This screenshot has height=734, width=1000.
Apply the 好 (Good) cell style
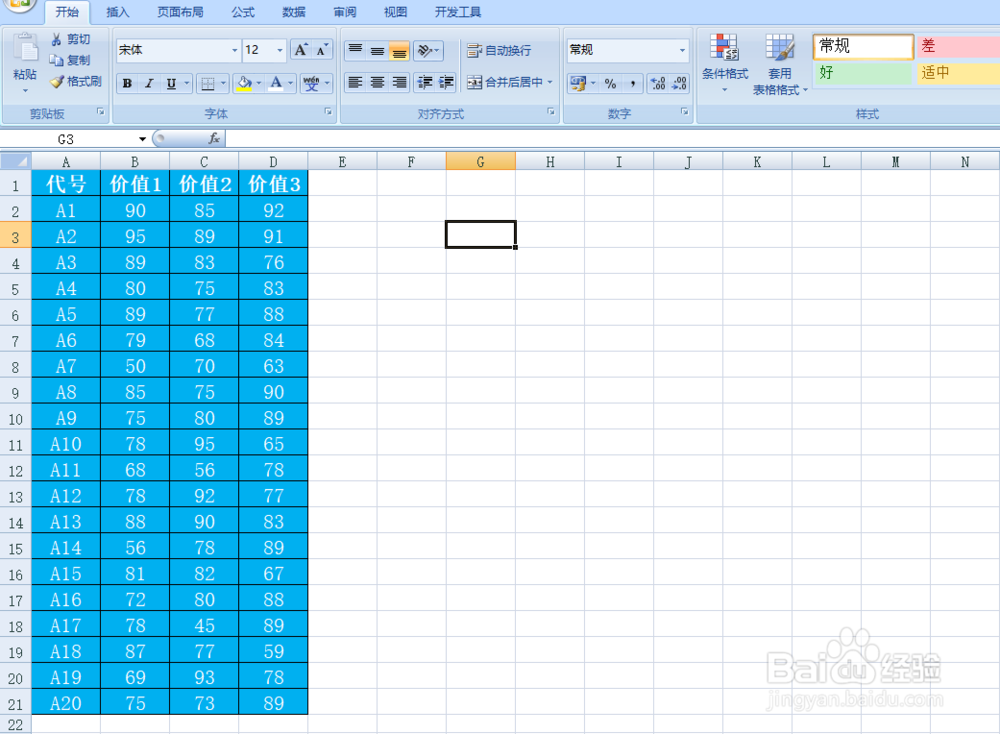coord(864,73)
